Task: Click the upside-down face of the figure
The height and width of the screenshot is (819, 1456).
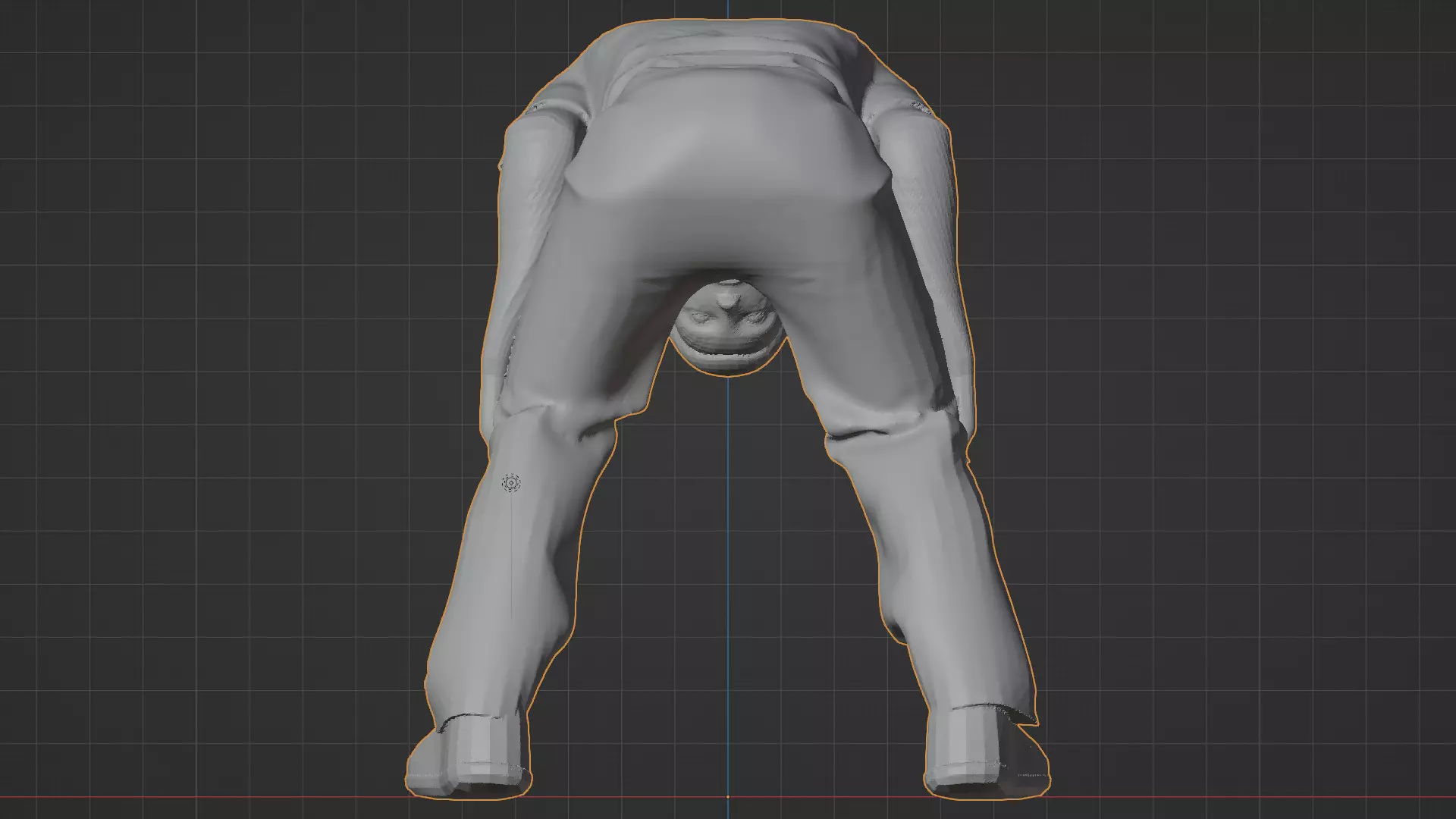Action: (x=726, y=327)
